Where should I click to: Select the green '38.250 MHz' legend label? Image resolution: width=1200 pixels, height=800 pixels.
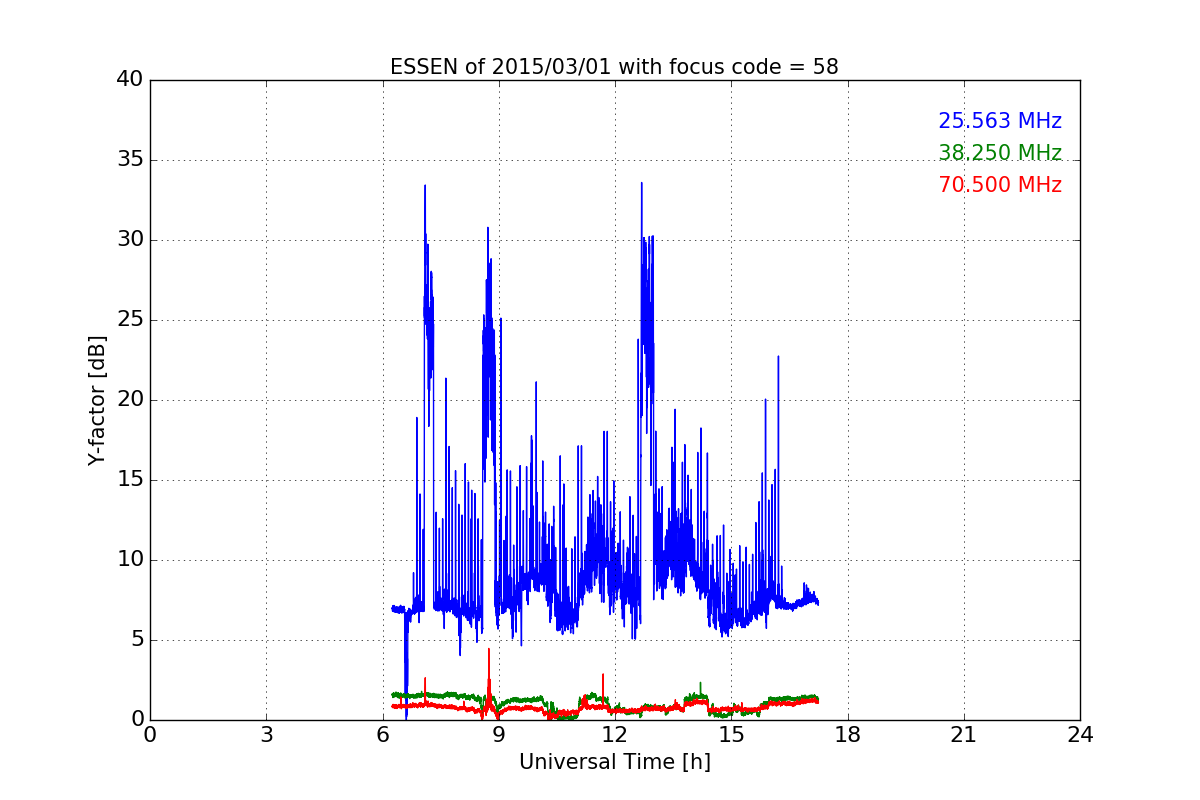[x=1000, y=153]
